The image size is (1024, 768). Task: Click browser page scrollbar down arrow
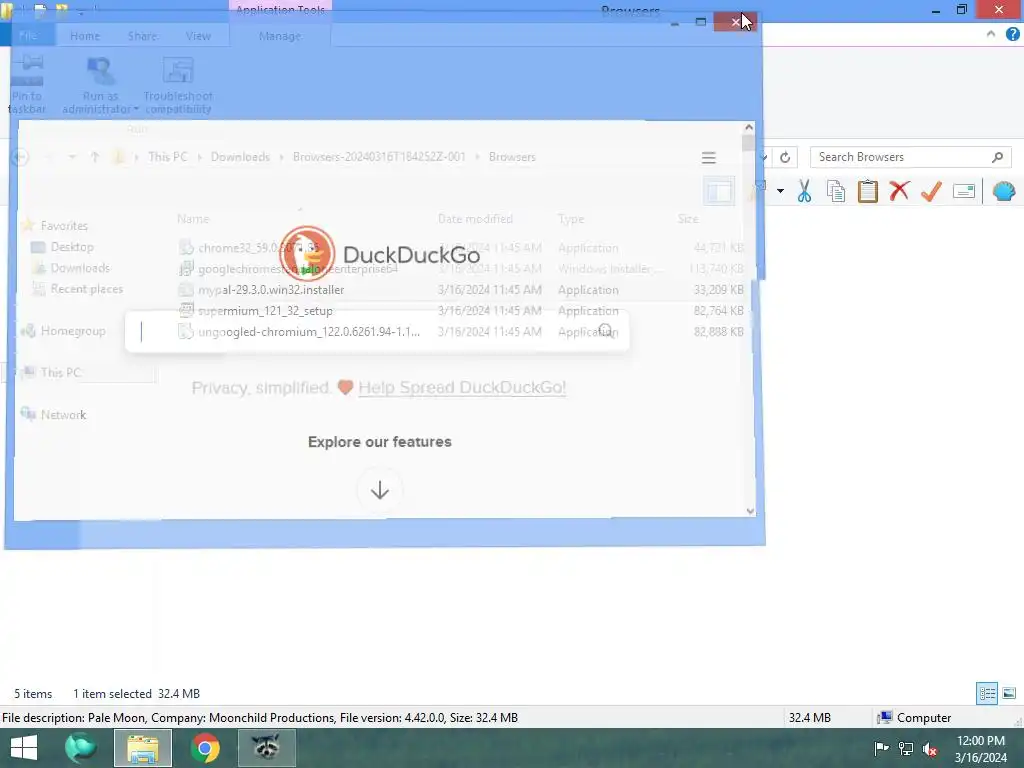[x=750, y=511]
